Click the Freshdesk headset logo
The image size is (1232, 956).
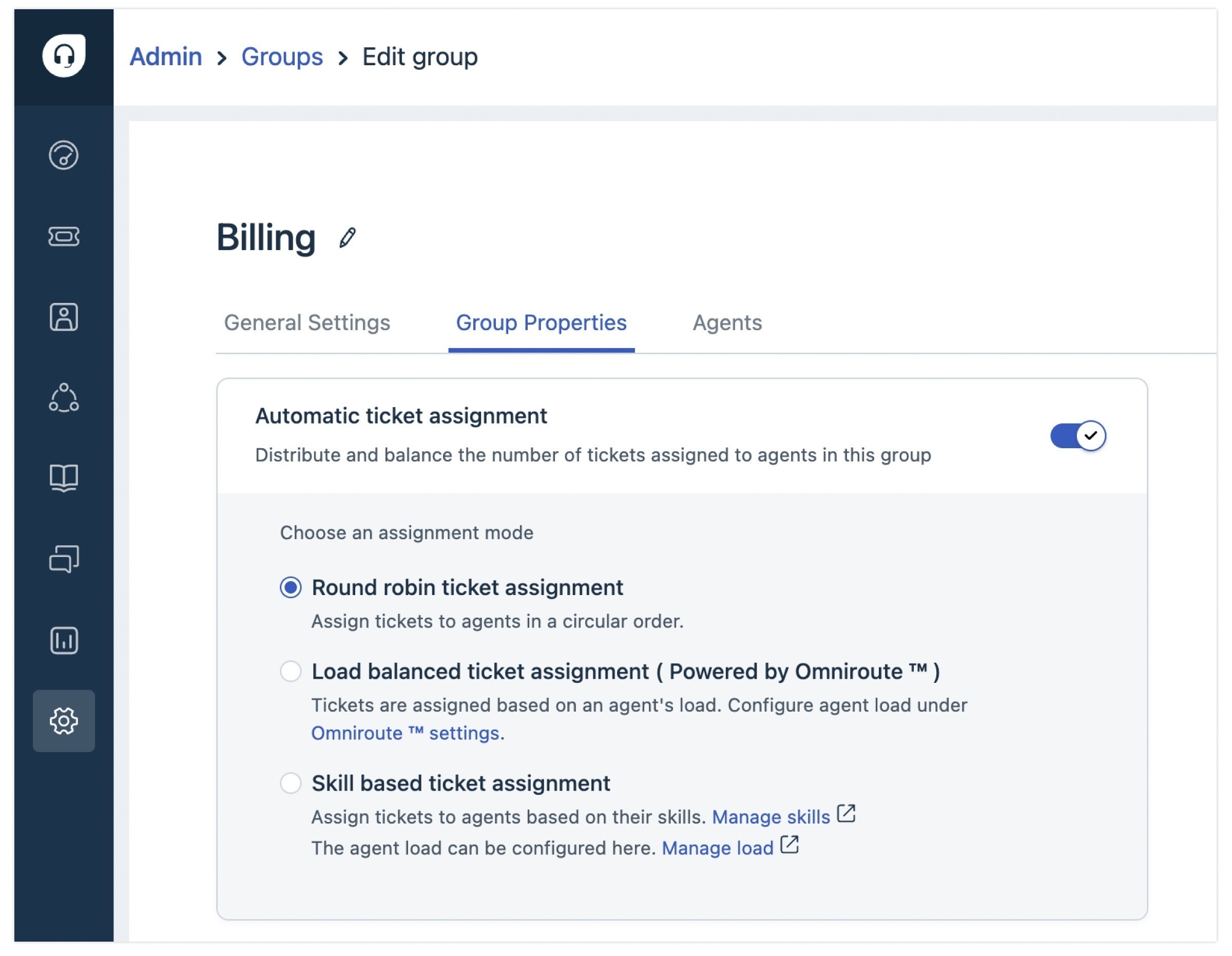pos(64,55)
